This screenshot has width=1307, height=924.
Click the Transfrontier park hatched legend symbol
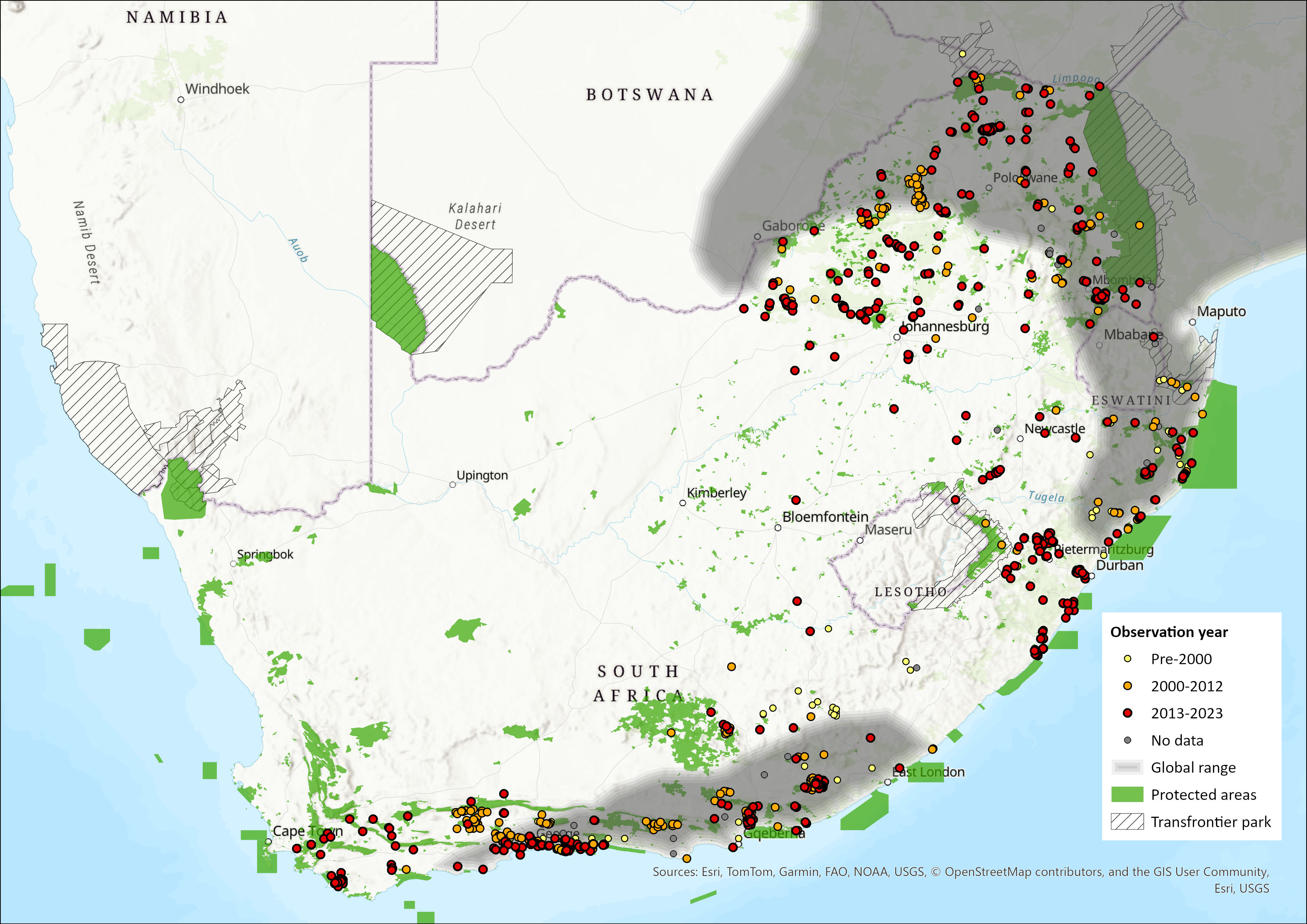[x=1127, y=822]
